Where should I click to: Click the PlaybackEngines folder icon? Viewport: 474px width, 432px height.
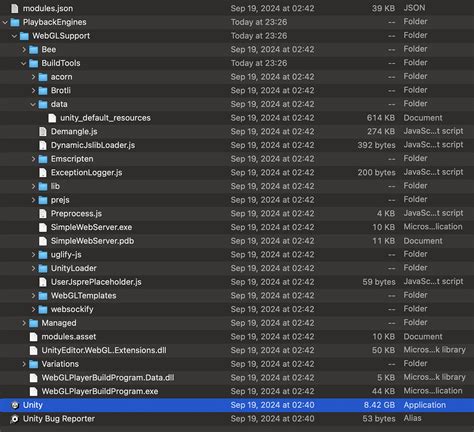click(15, 22)
